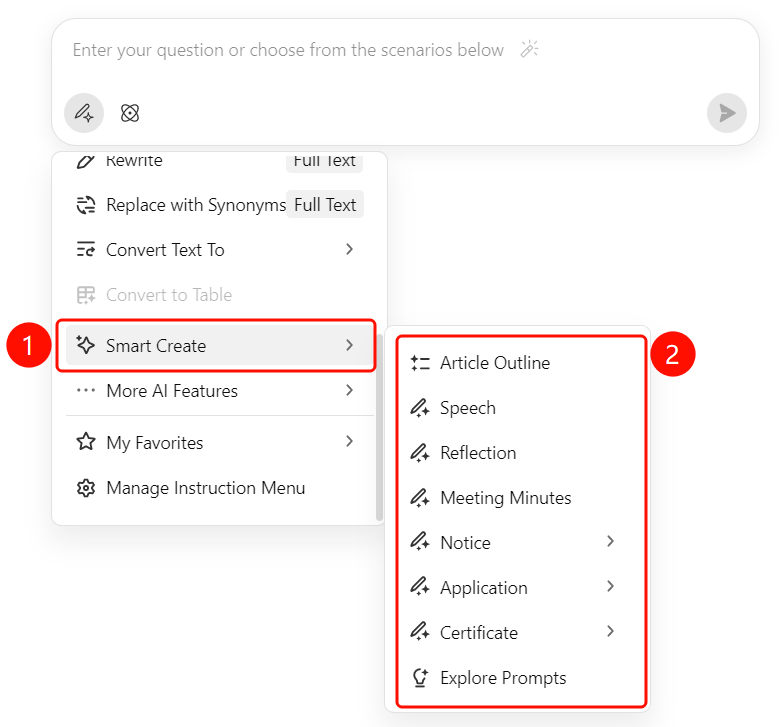This screenshot has width=782, height=727.
Task: Click the Replace with Synonyms swap icon
Action: tap(86, 205)
